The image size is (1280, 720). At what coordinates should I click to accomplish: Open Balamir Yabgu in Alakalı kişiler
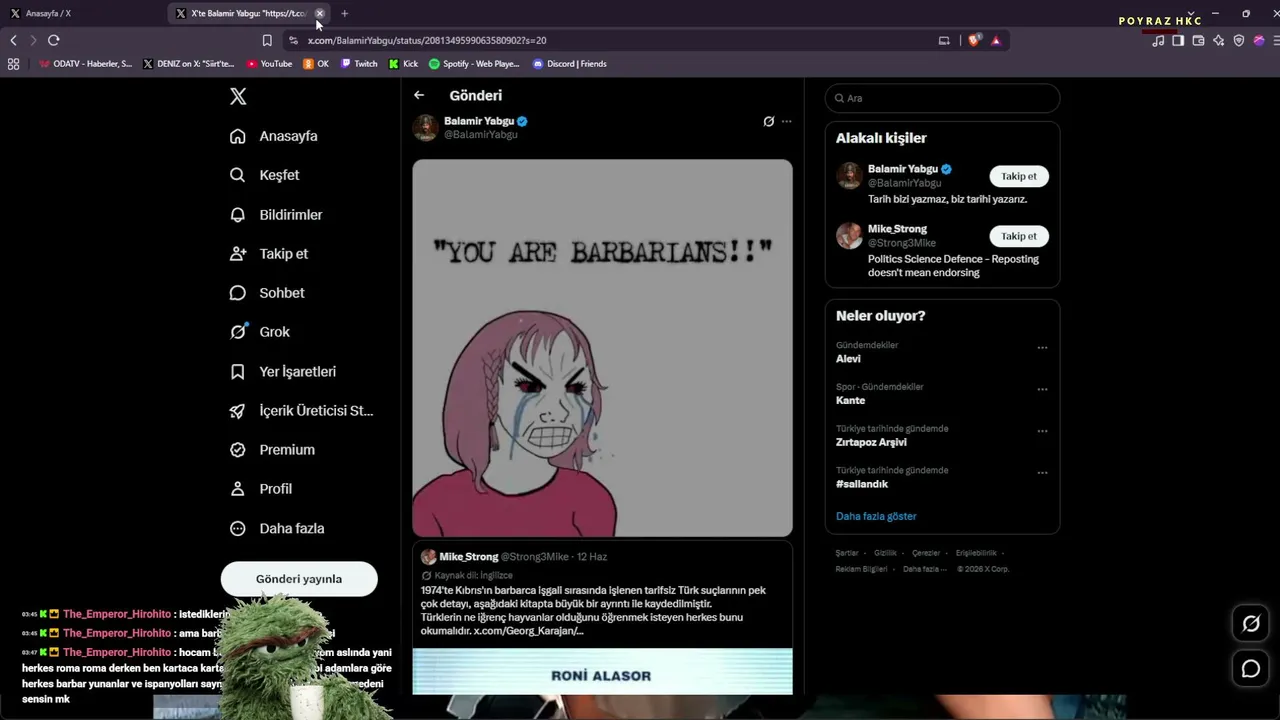tap(903, 169)
